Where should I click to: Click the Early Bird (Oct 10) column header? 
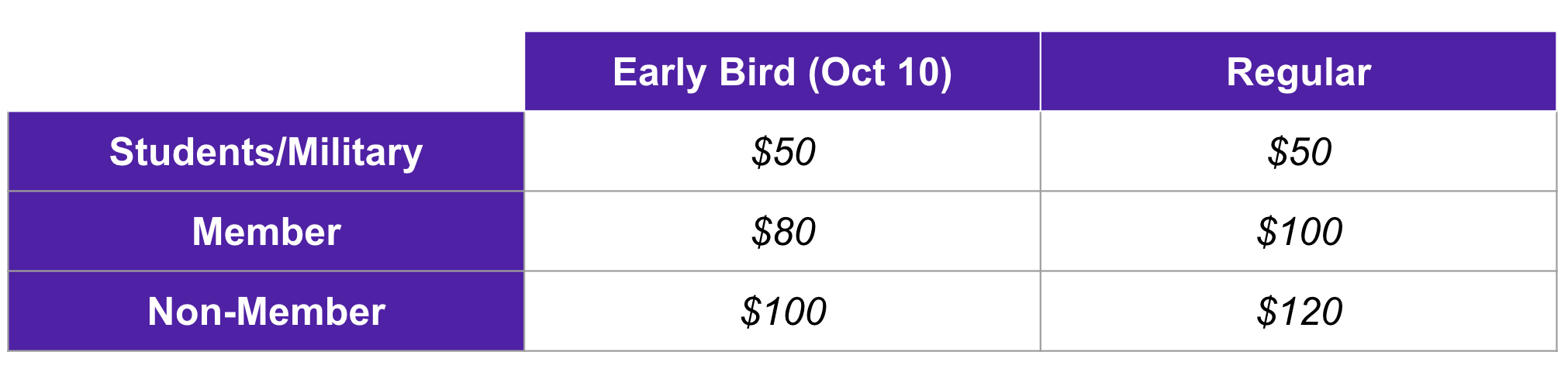[782, 72]
